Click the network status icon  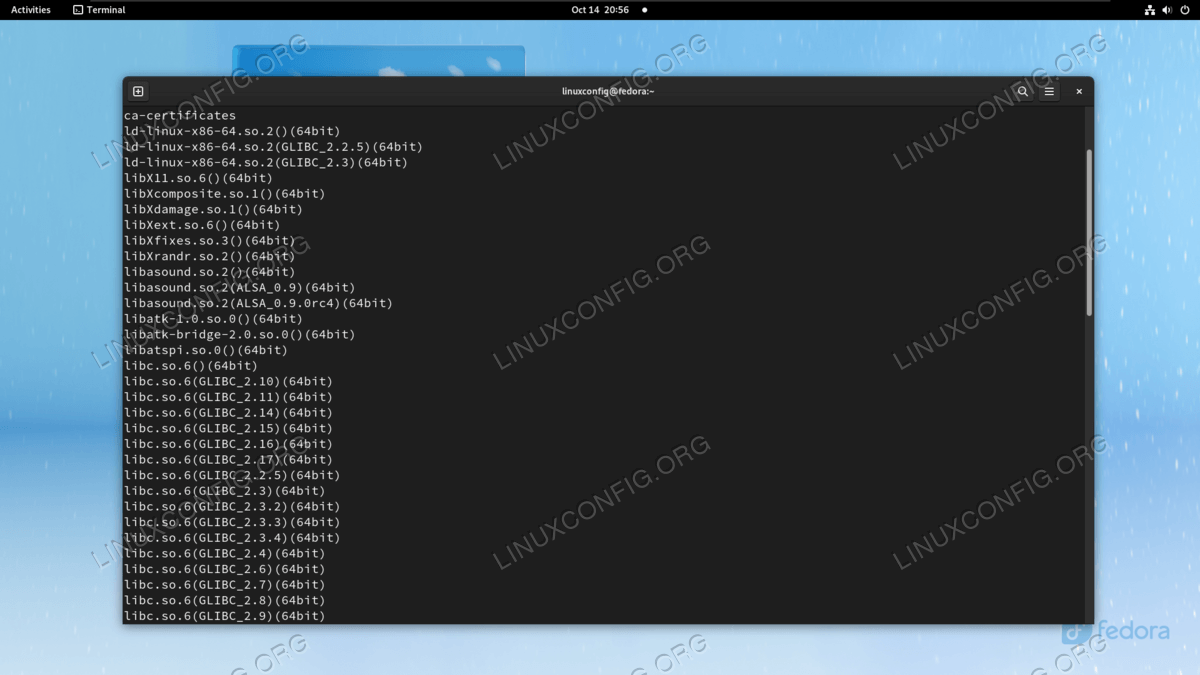coord(1149,10)
